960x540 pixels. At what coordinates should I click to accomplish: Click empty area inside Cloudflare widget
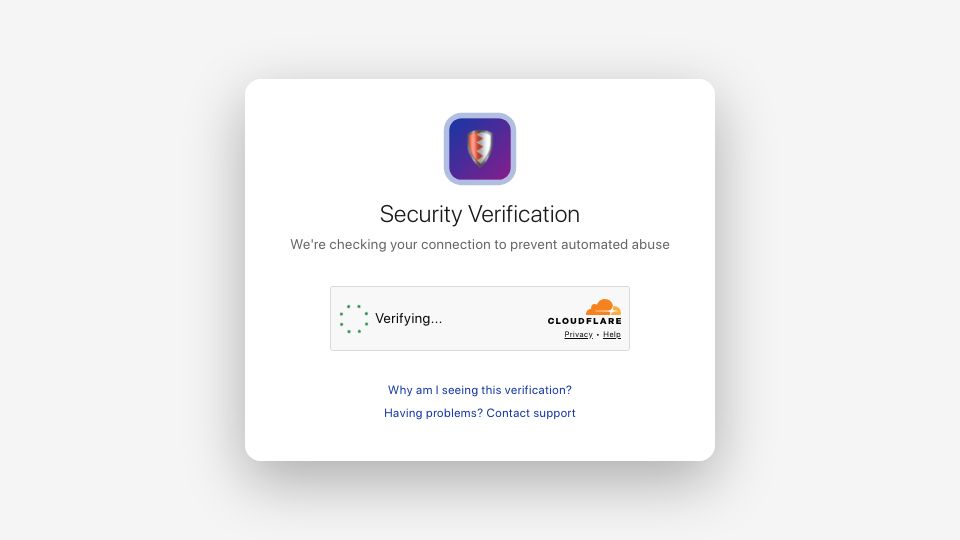point(495,318)
